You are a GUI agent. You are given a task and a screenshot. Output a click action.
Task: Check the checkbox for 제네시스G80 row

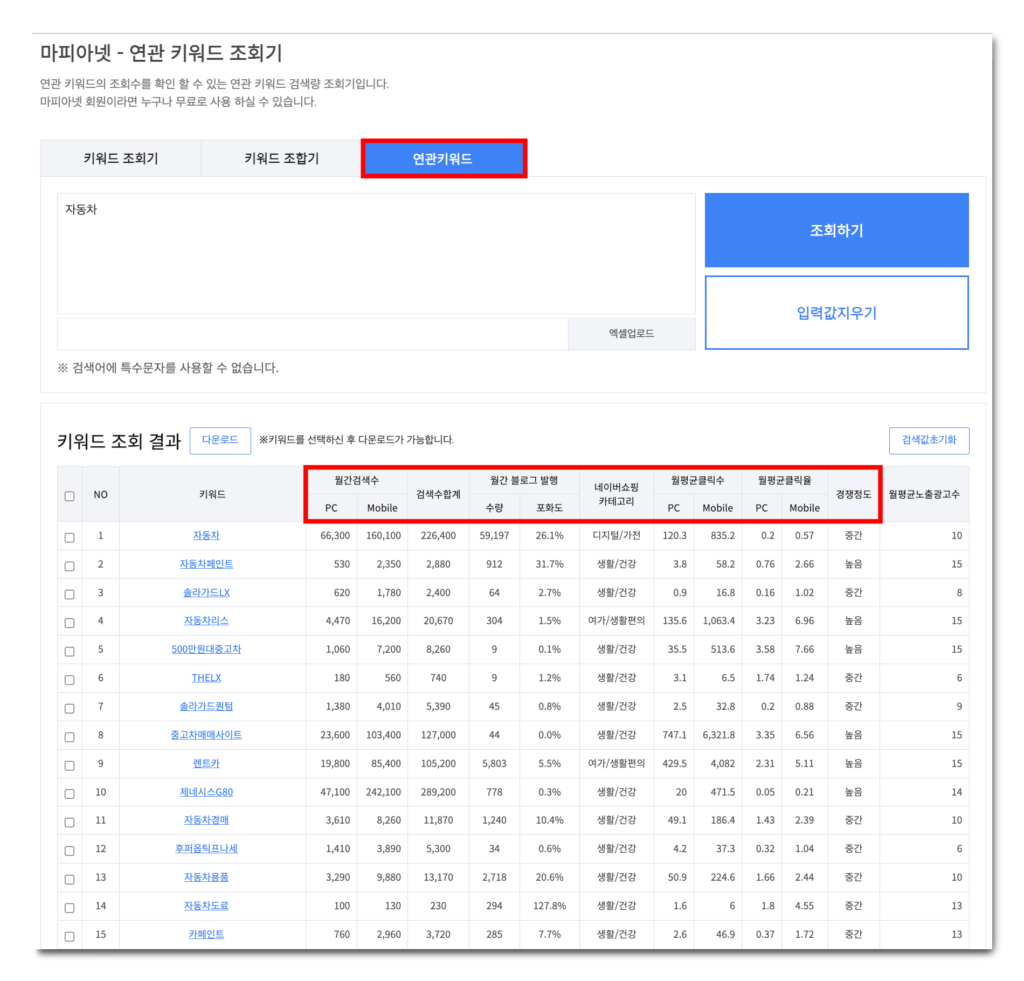pos(69,792)
